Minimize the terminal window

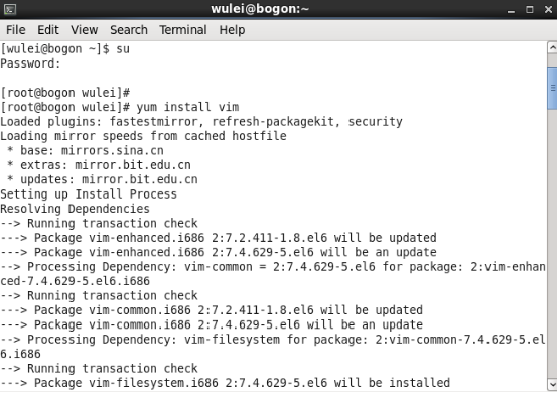point(511,10)
